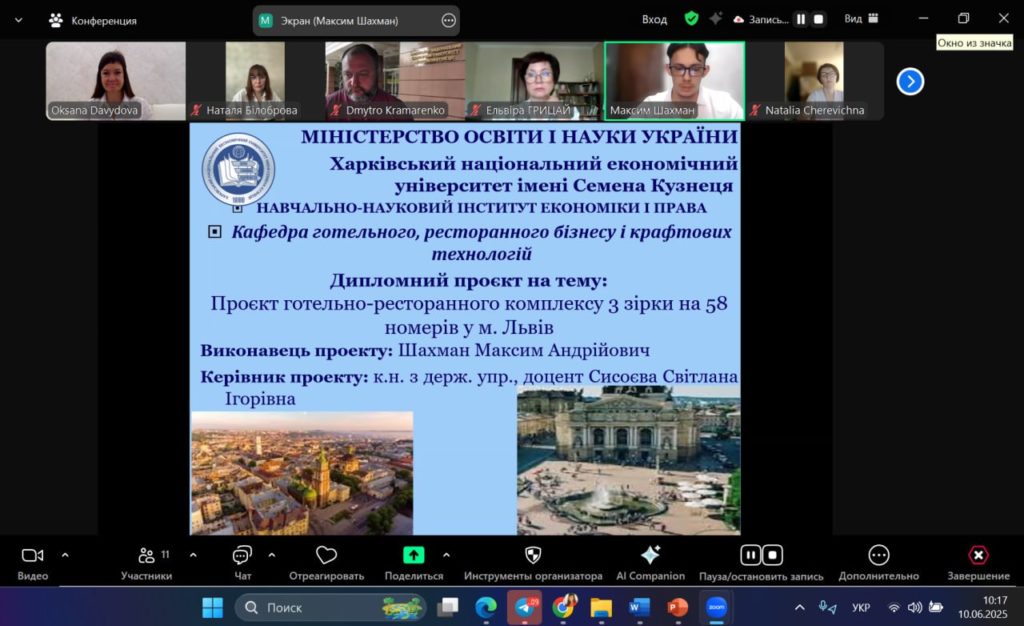The width and height of the screenshot is (1024, 626).
Task: Expand share options arrow beside Поделиться
Action: (x=446, y=554)
